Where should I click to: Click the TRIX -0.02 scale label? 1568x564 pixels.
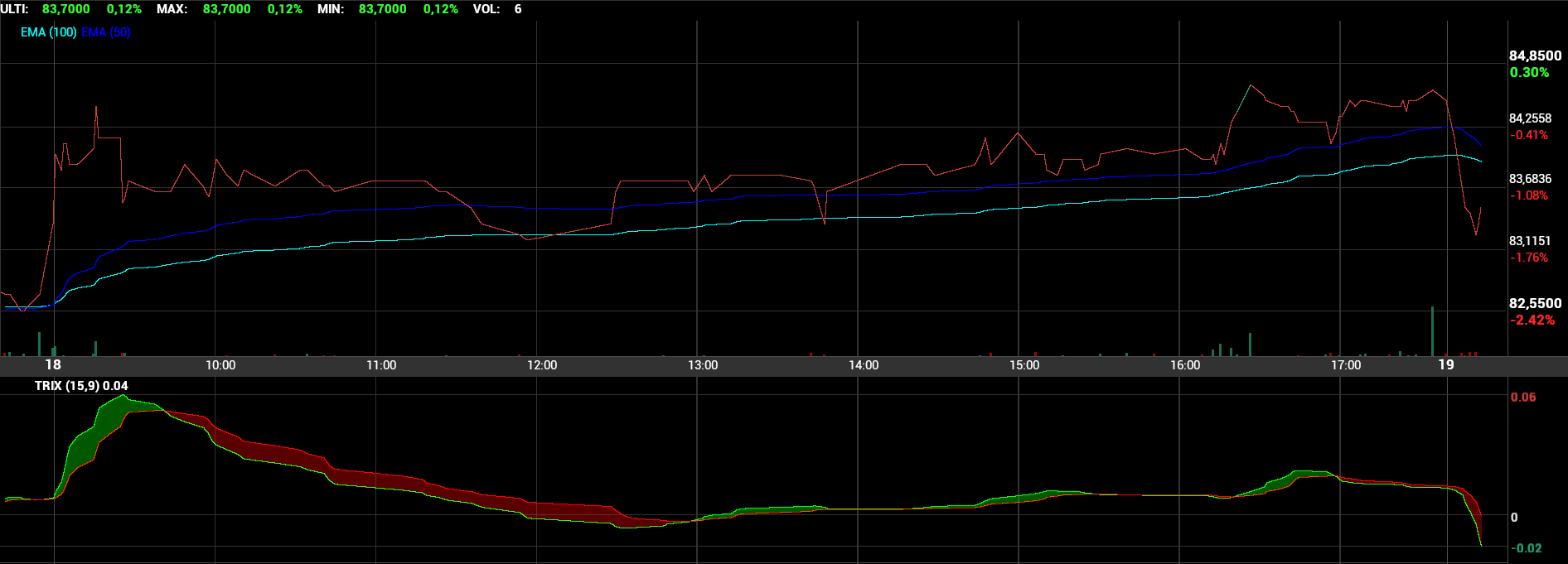pos(1526,548)
